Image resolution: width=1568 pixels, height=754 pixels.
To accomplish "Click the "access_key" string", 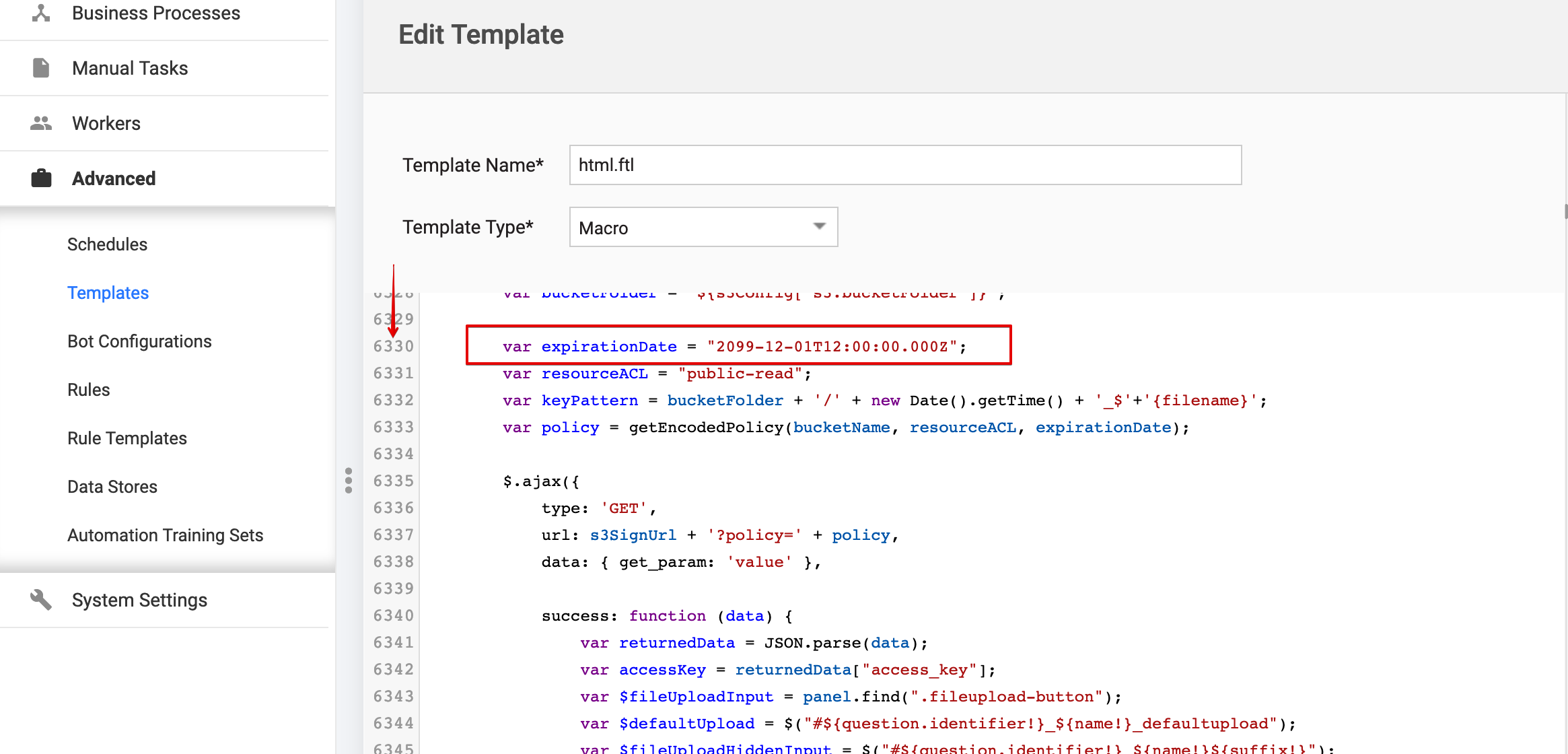I will click(919, 669).
